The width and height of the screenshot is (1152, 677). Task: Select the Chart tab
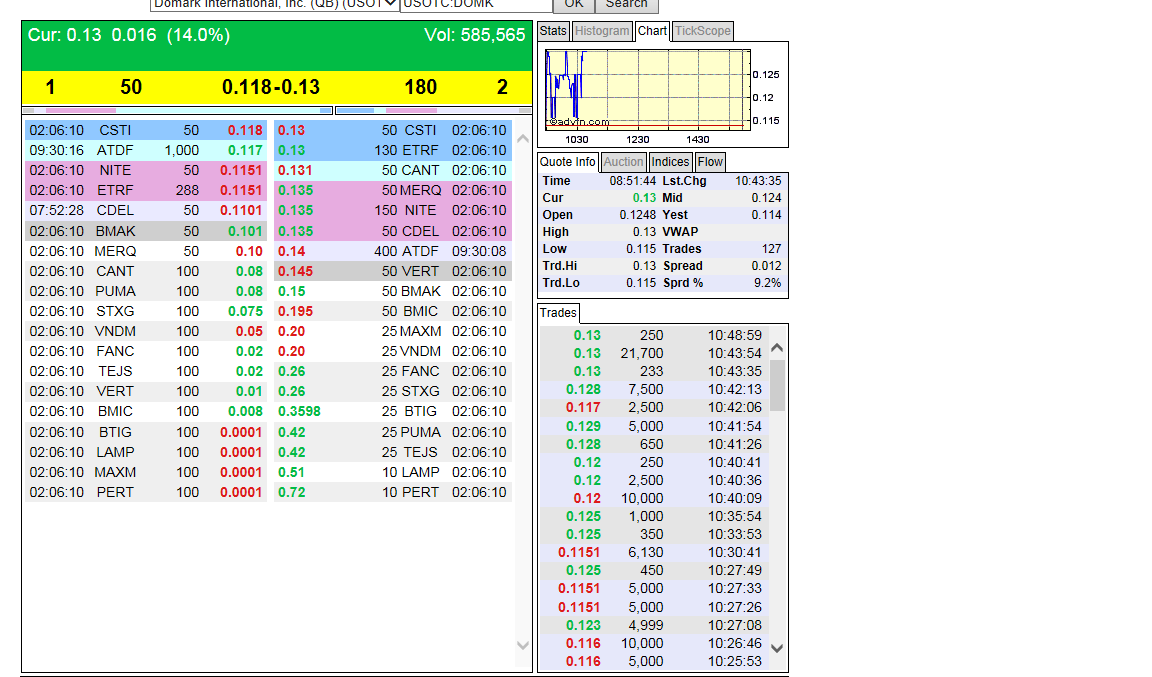coord(652,31)
